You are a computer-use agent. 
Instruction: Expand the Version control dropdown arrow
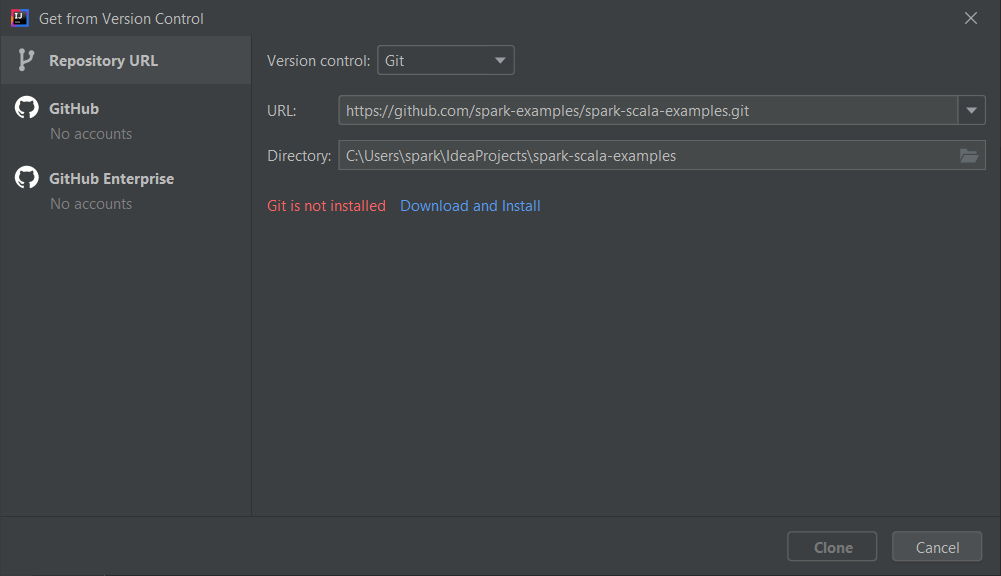point(500,61)
